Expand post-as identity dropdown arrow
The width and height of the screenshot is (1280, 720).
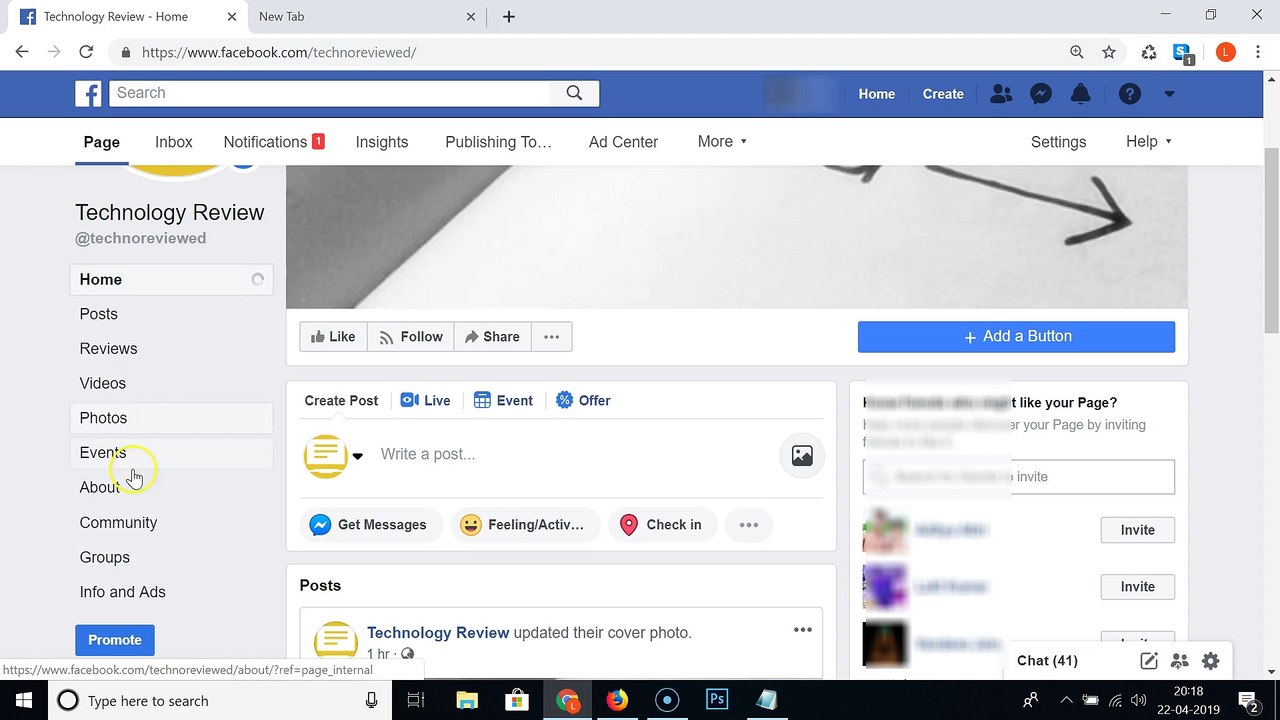[x=357, y=456]
